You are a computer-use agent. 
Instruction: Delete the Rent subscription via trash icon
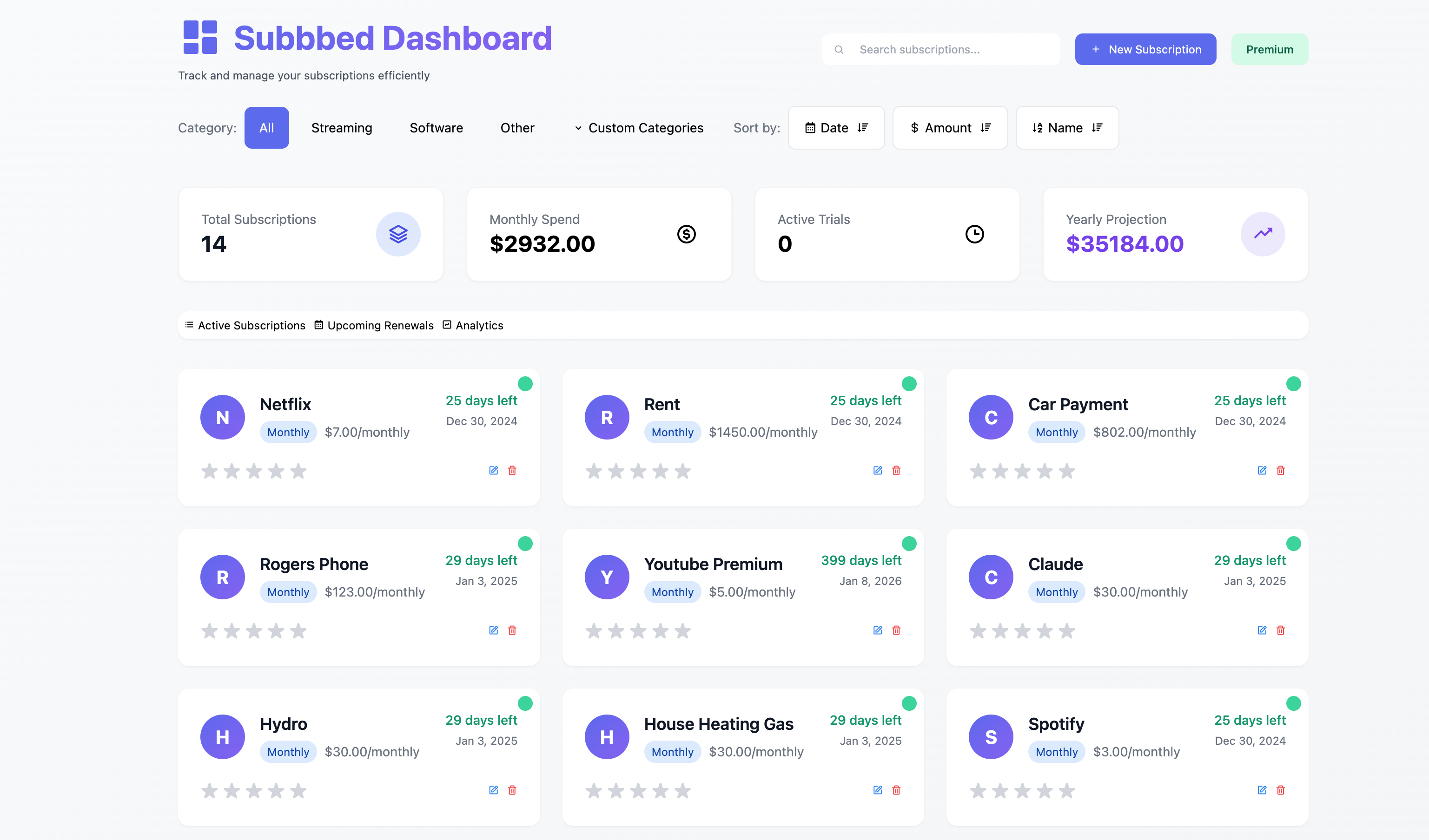coord(897,471)
